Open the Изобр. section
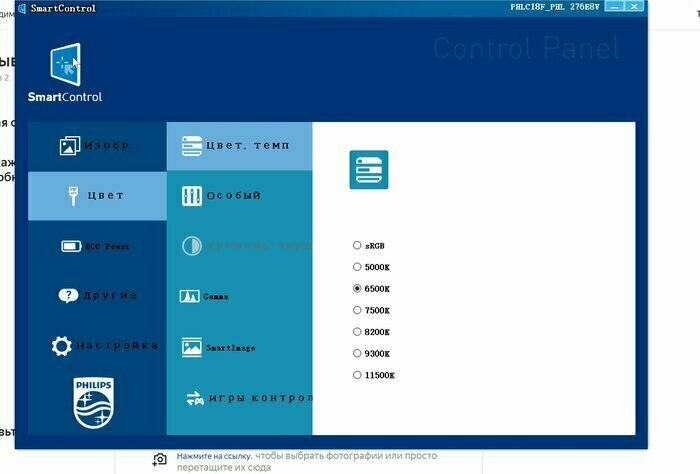Viewport: 700px width, 474px height. pos(97,146)
